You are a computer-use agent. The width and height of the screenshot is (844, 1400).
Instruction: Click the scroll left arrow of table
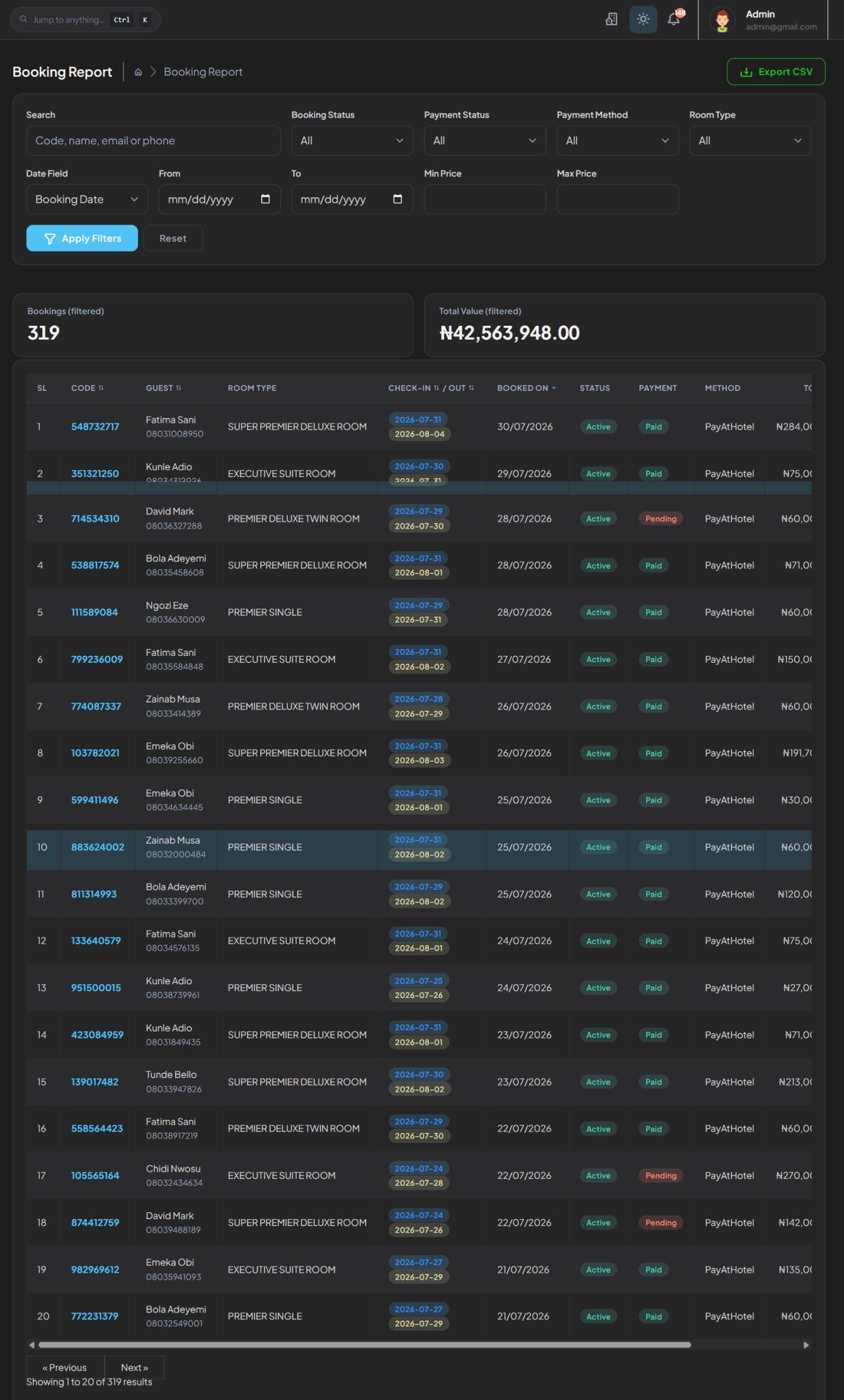click(31, 1345)
